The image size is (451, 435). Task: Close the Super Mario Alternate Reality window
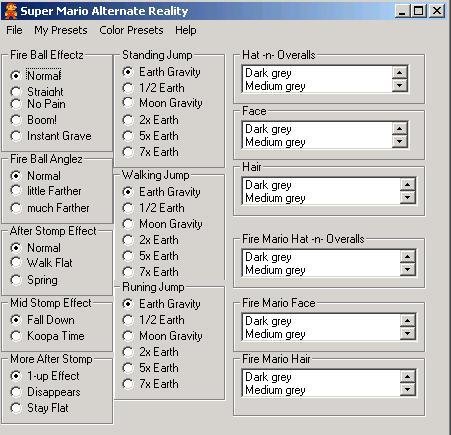[437, 11]
